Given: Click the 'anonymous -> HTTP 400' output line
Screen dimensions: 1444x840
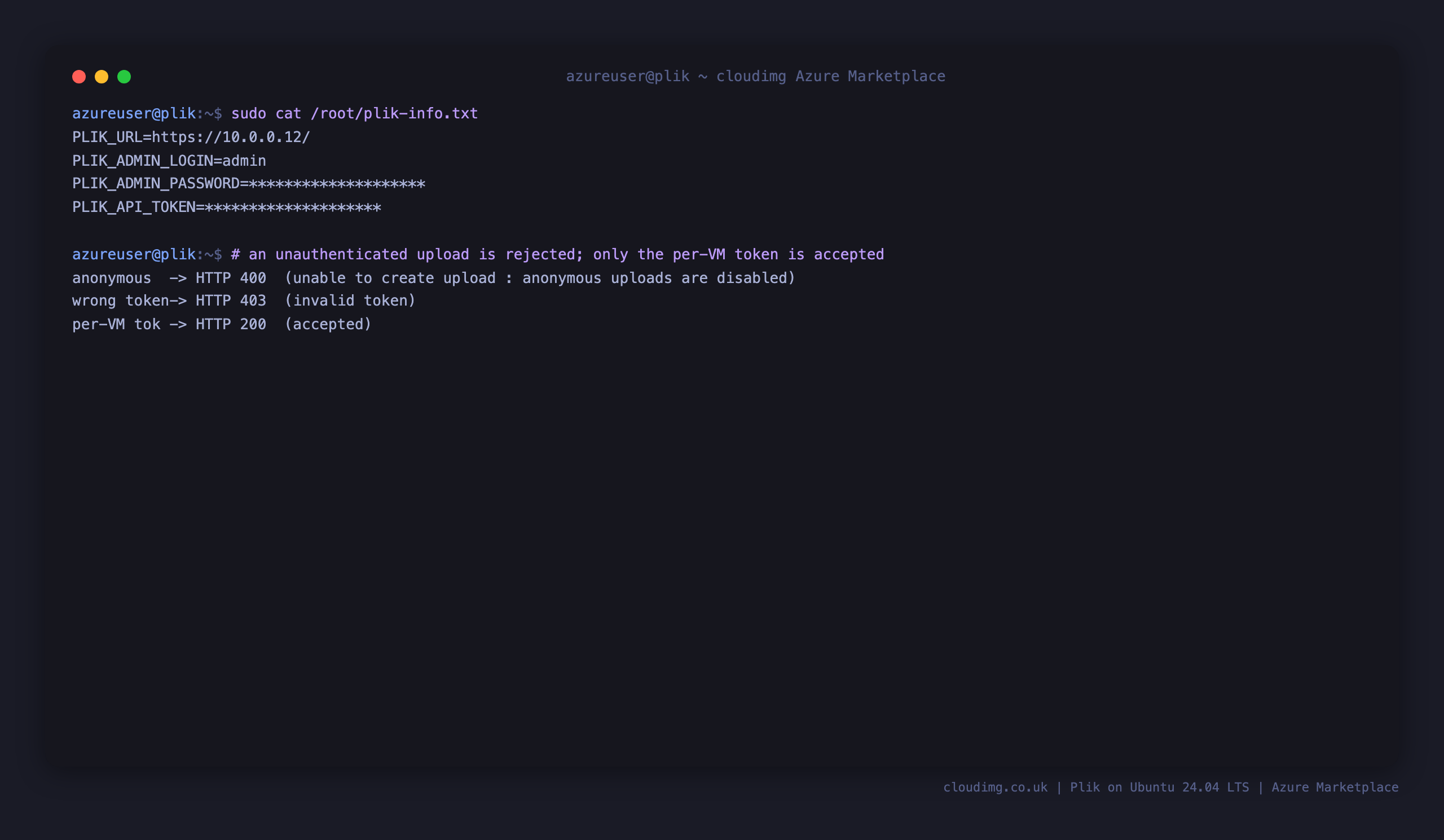Looking at the screenshot, I should (x=434, y=278).
